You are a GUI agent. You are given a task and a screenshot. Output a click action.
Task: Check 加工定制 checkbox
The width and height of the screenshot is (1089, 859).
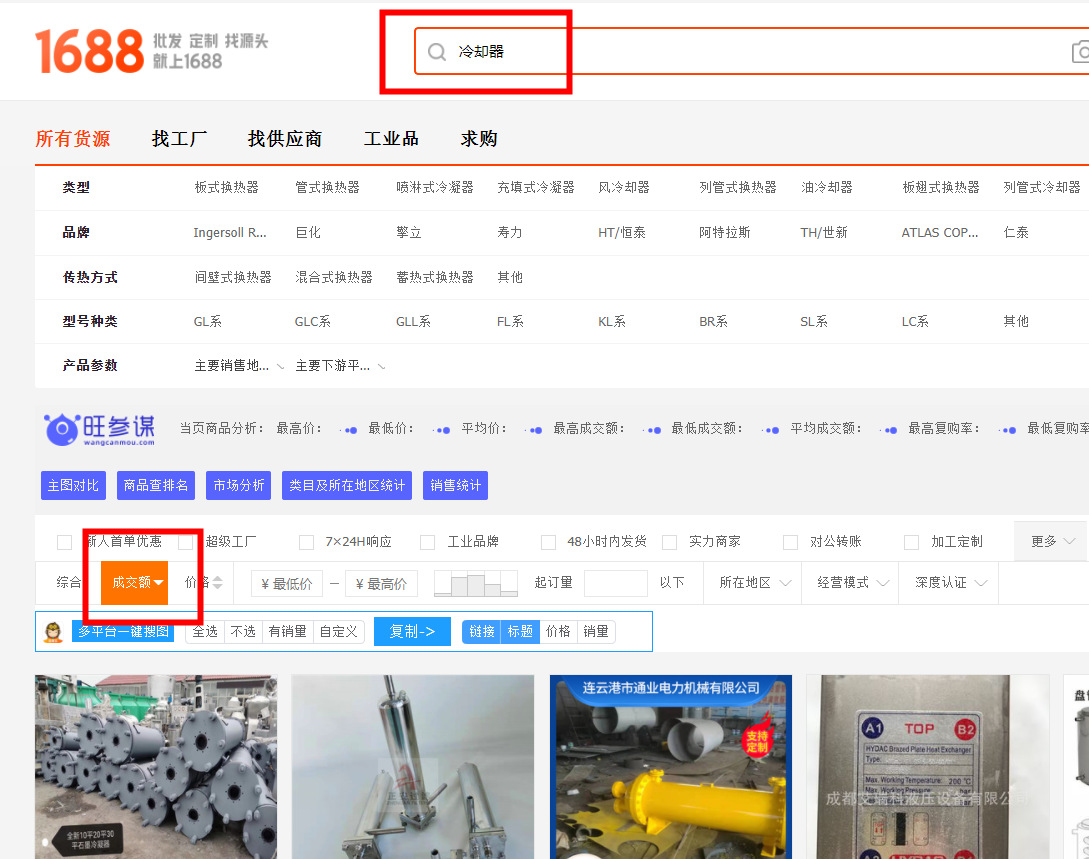[x=912, y=542]
